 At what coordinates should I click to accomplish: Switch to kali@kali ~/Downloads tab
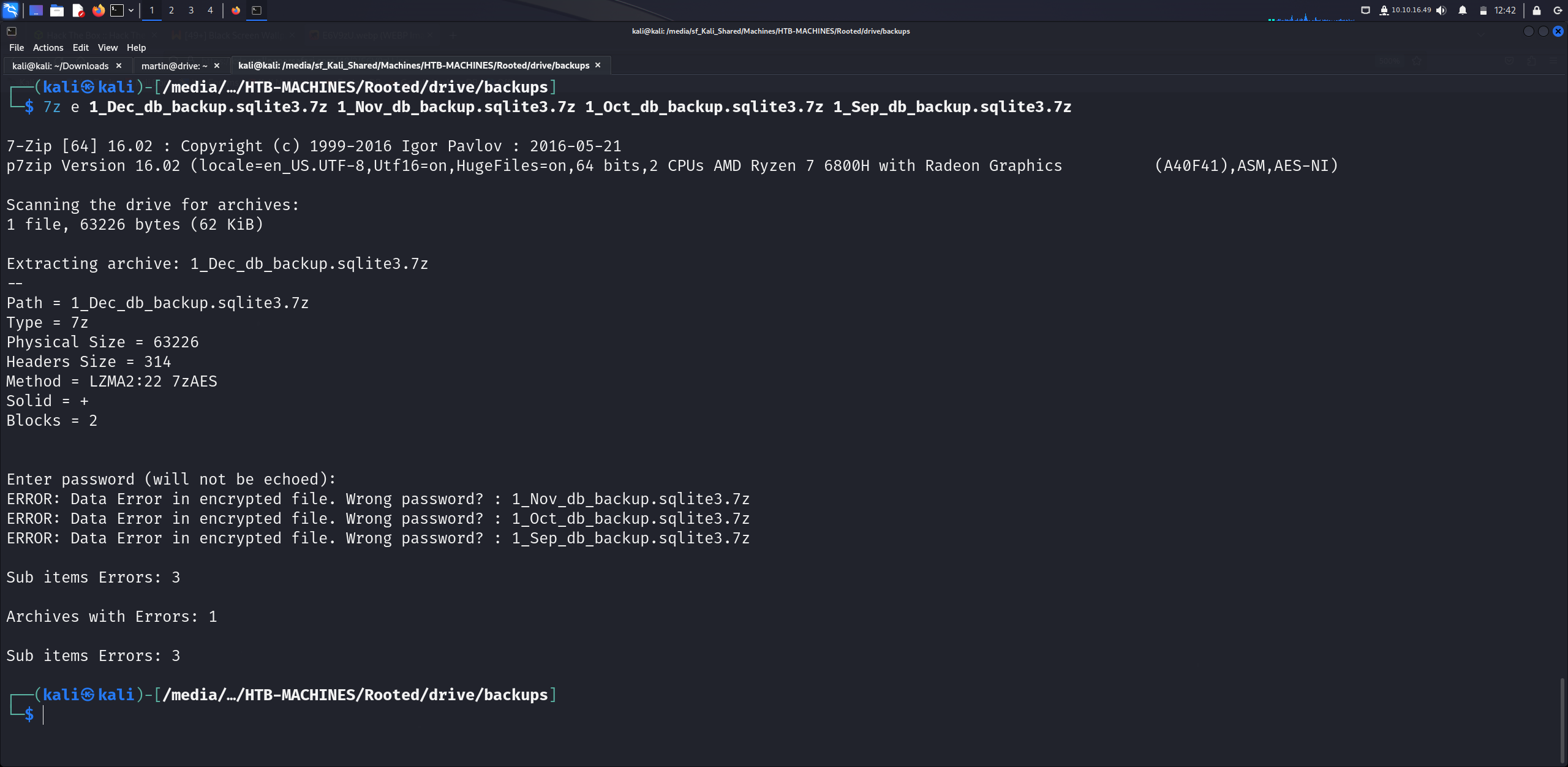[60, 66]
